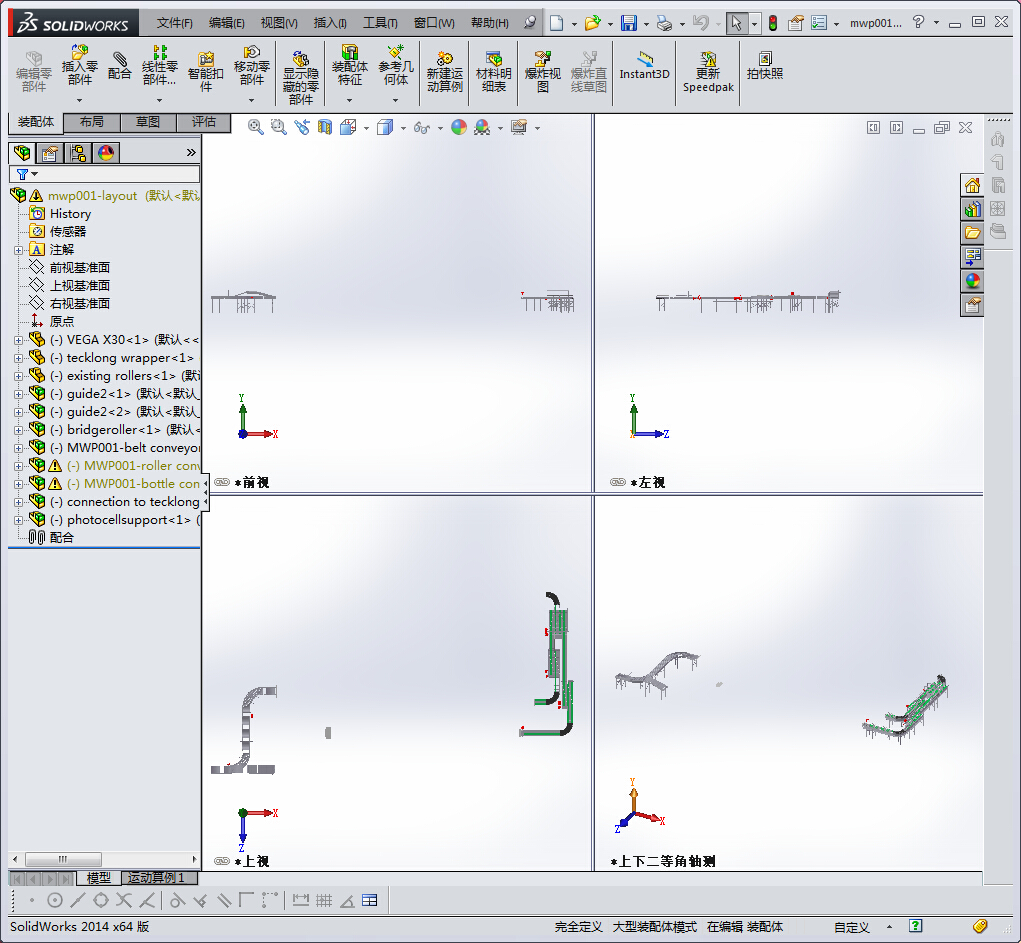Open the 文件(F) menu

tap(175, 23)
